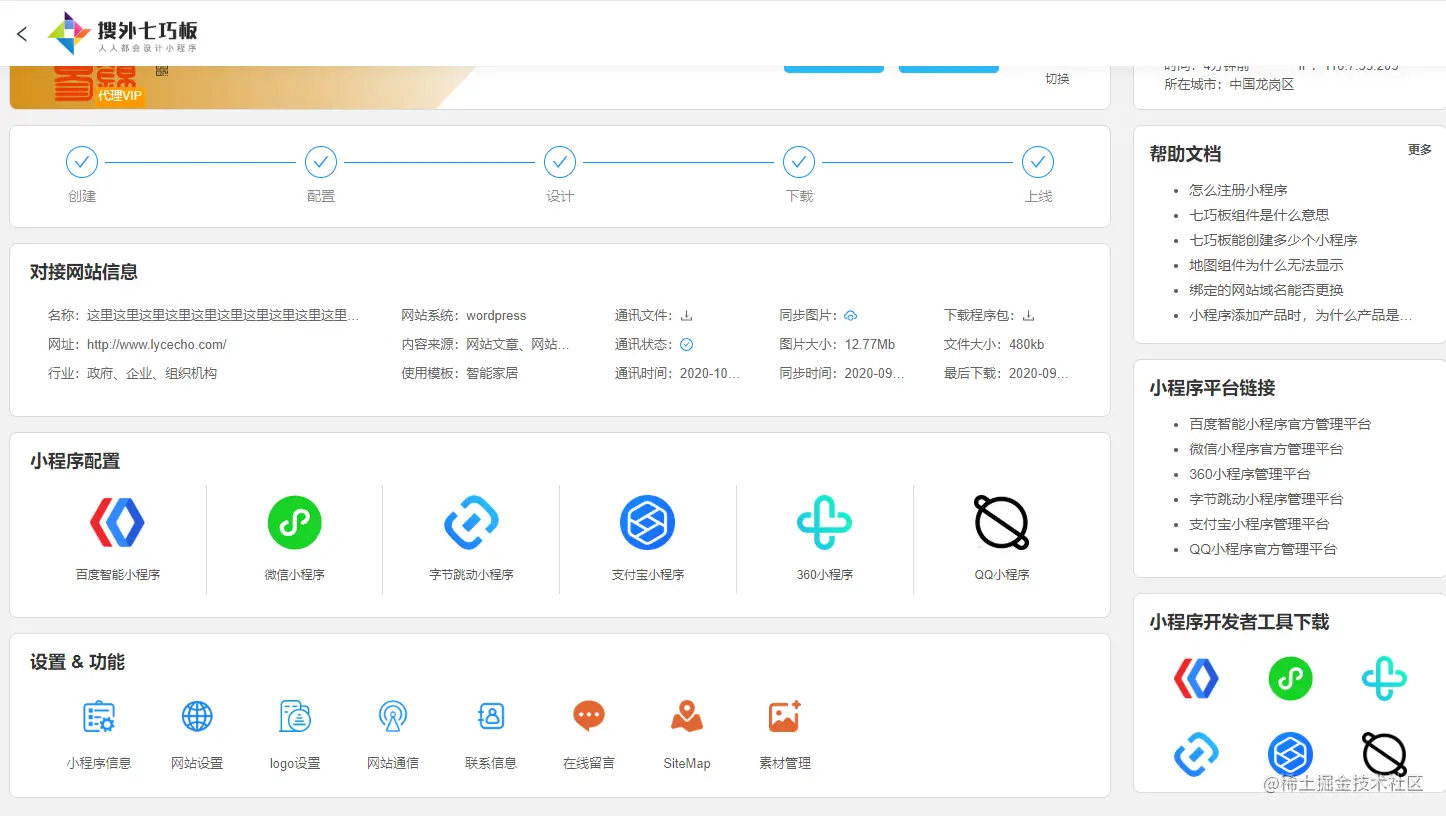
Task: Click 更多 in 帮助文档 panel
Action: 1420,150
